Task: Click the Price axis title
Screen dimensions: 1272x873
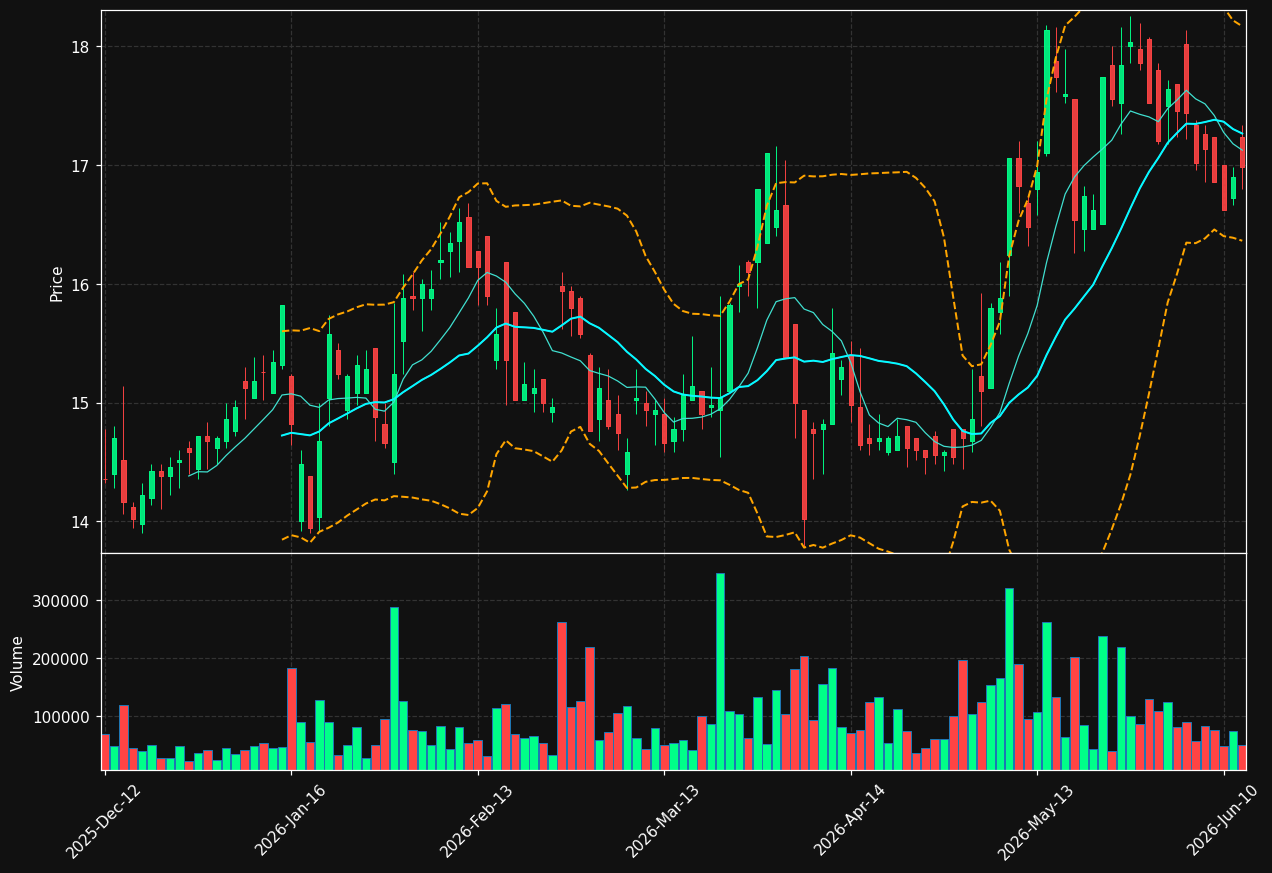Action: 57,283
